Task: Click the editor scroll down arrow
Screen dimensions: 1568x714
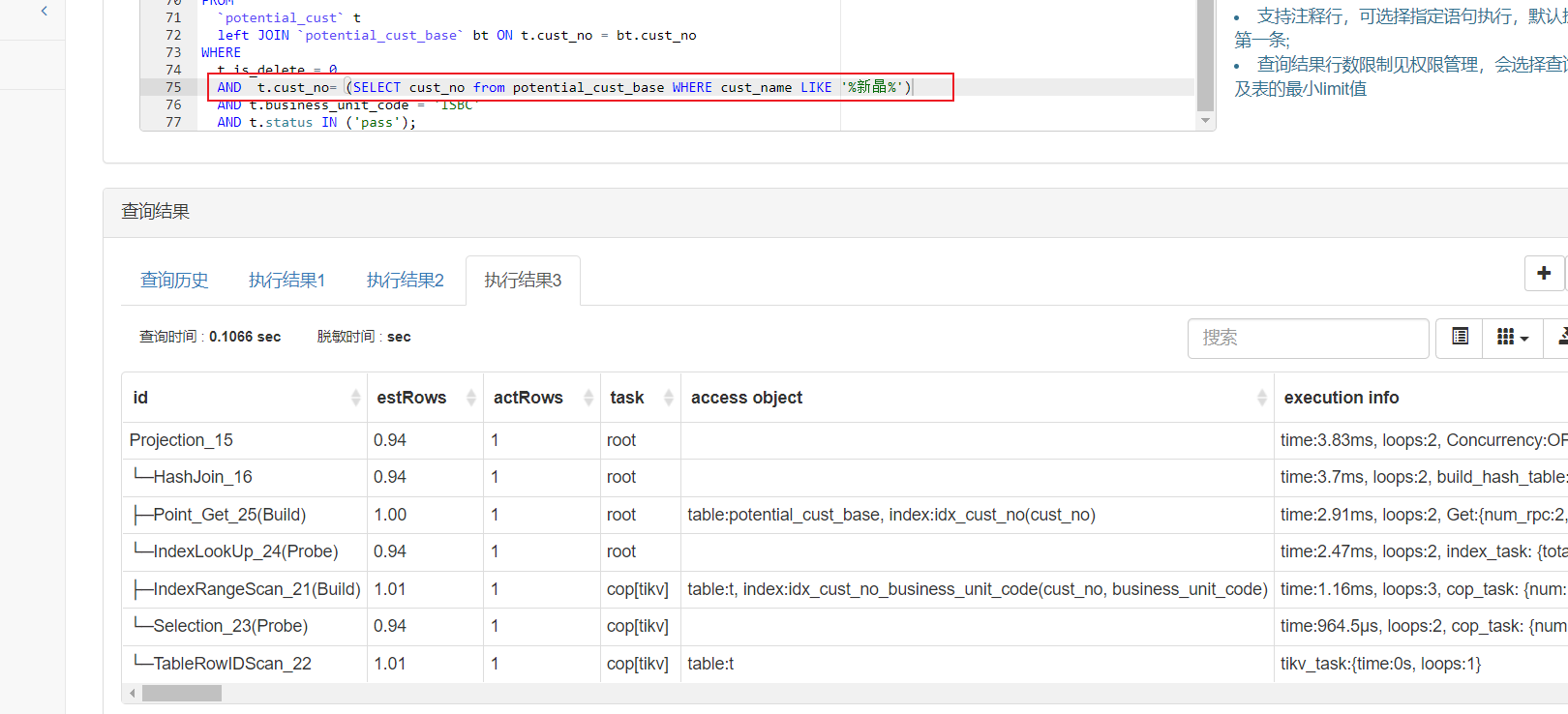Action: [1205, 121]
